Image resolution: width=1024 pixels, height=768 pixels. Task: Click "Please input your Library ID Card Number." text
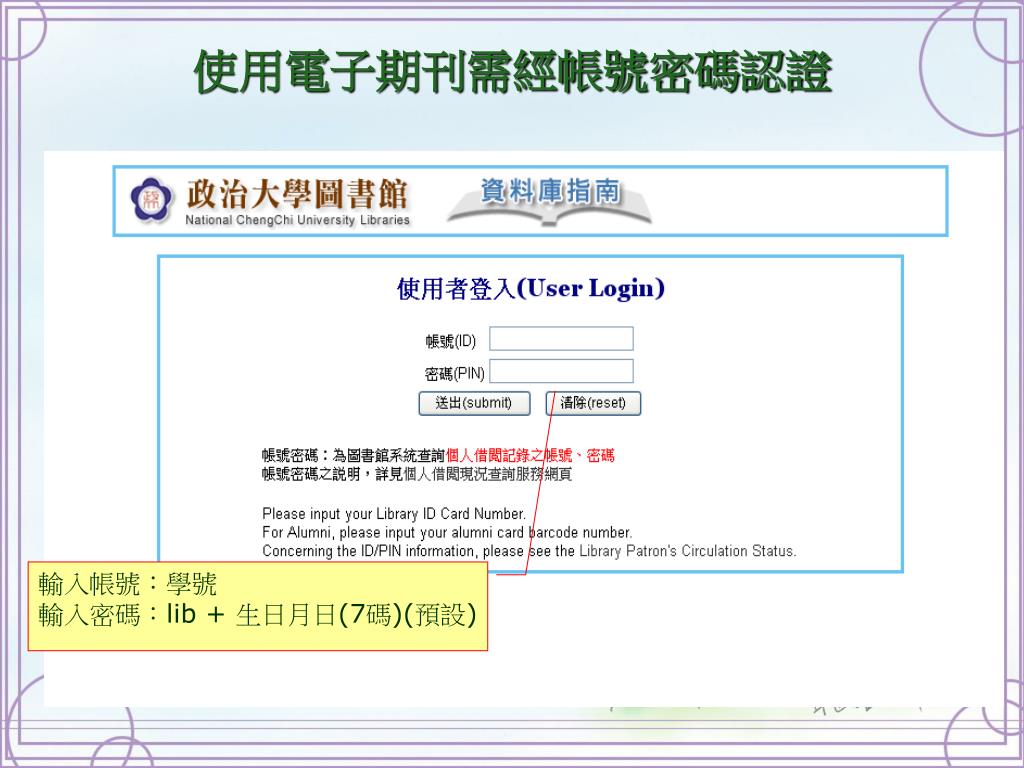(x=394, y=513)
